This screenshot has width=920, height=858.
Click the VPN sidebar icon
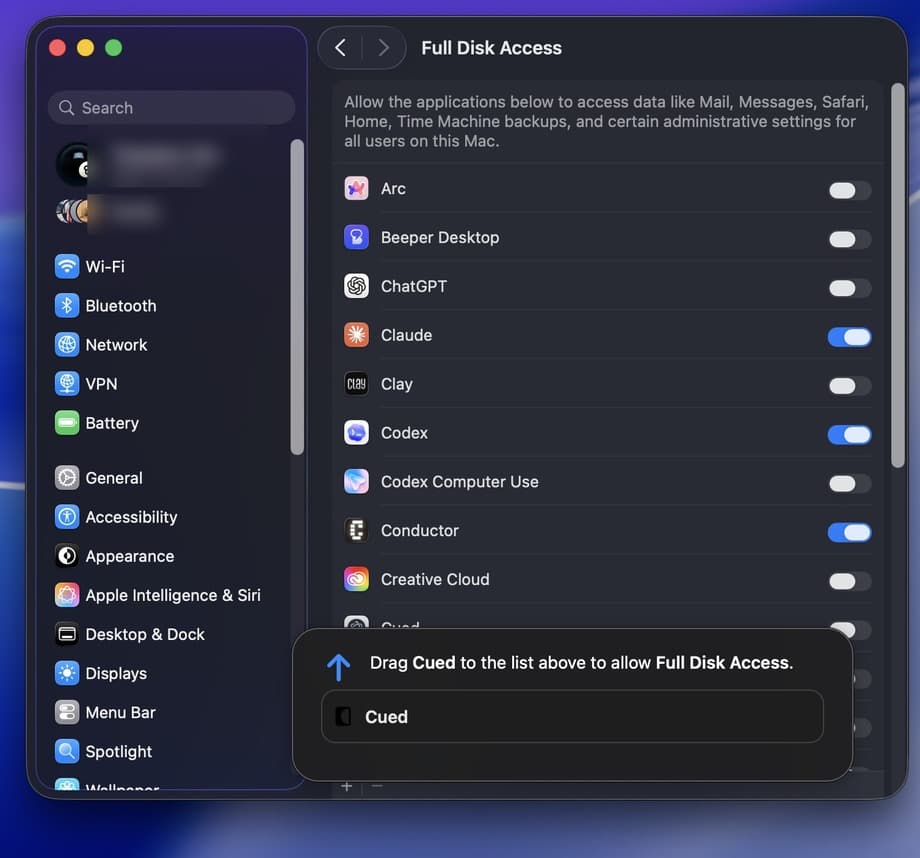(67, 384)
